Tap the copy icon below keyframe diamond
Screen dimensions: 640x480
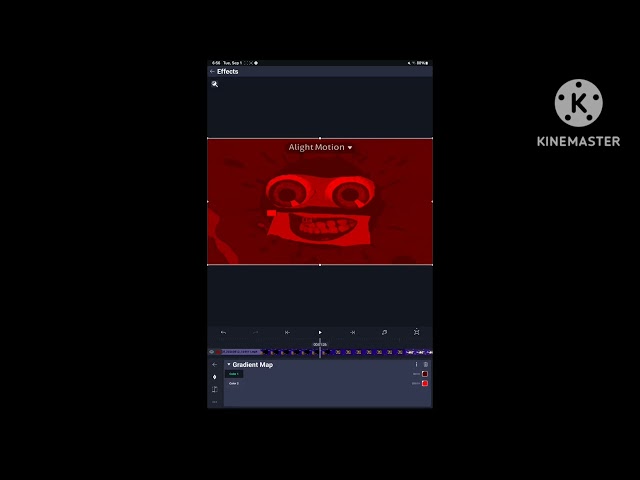pos(215,389)
